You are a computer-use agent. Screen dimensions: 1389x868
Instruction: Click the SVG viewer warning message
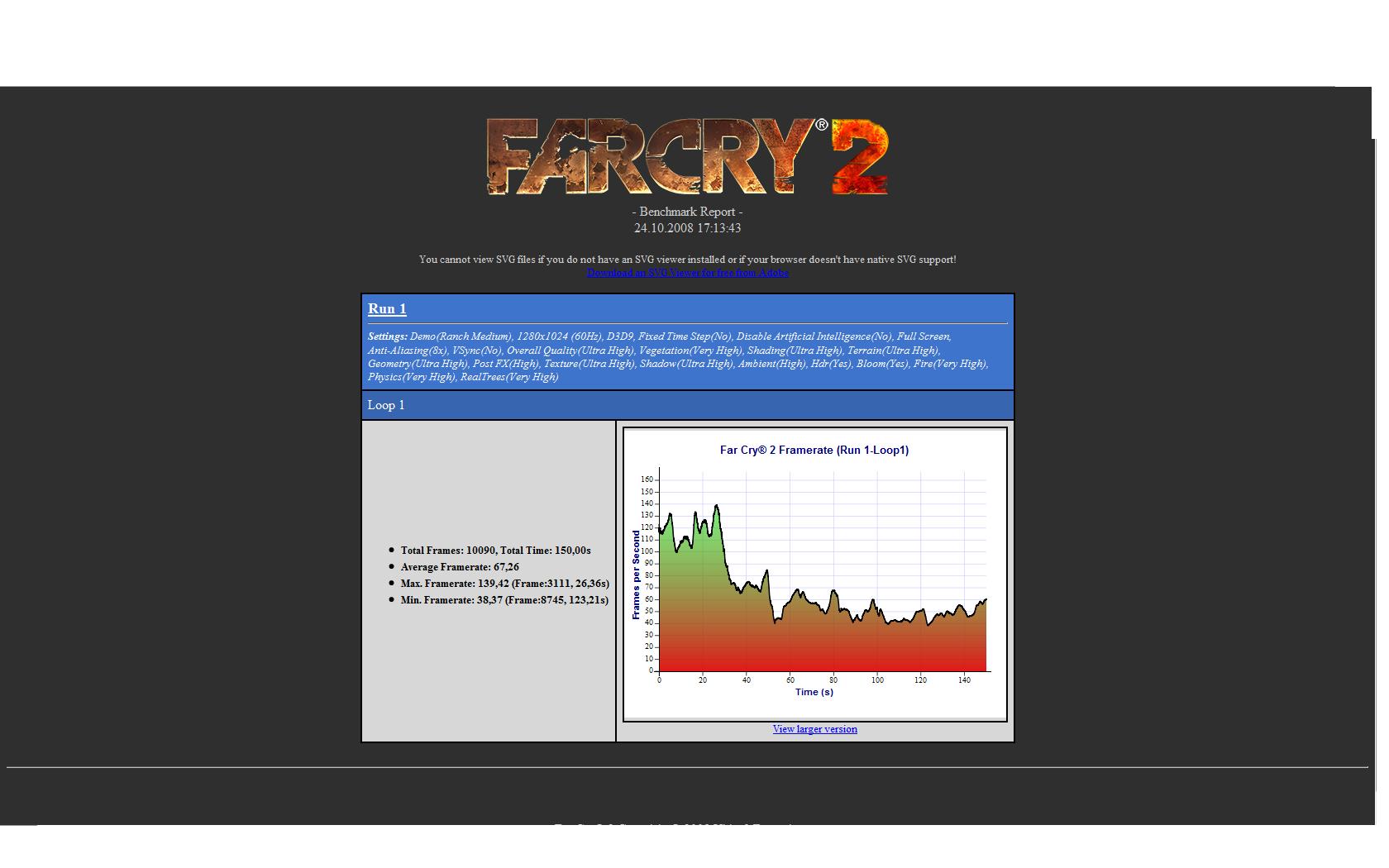coord(687,260)
